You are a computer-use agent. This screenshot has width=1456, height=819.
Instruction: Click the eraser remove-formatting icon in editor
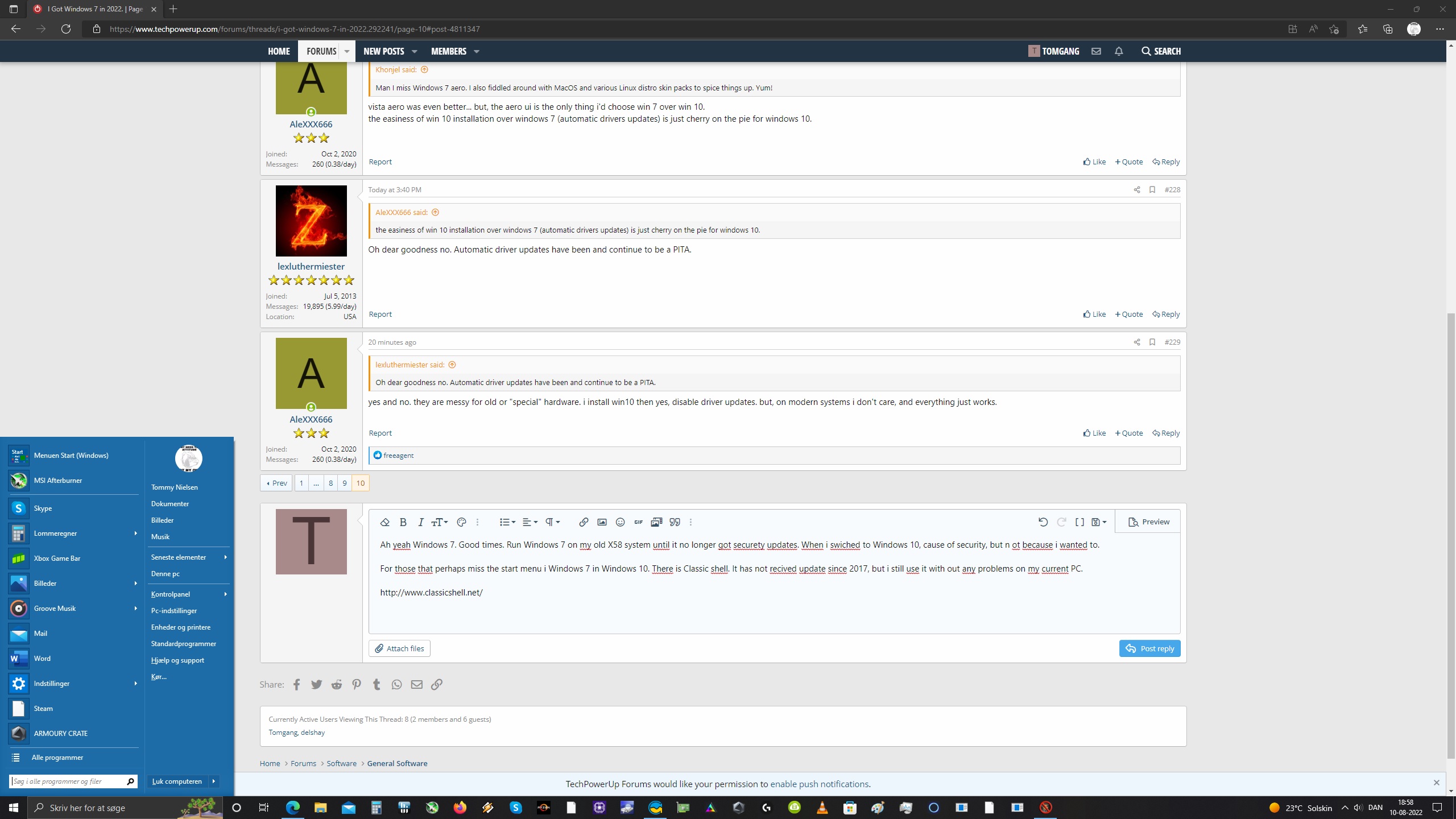point(384,522)
